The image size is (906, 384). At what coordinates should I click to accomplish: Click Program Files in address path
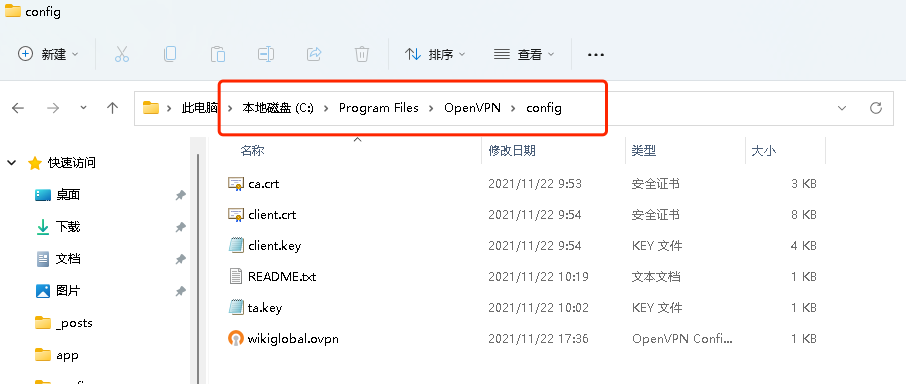pos(378,108)
